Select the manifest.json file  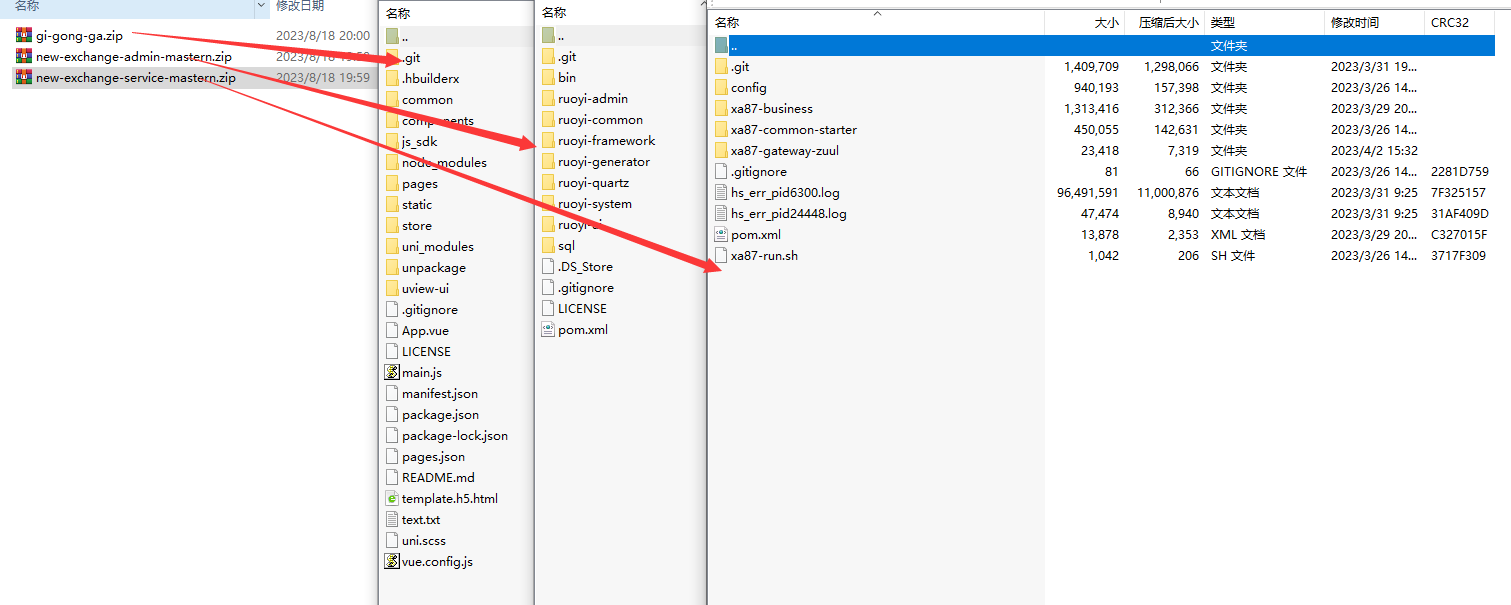pyautogui.click(x=440, y=393)
